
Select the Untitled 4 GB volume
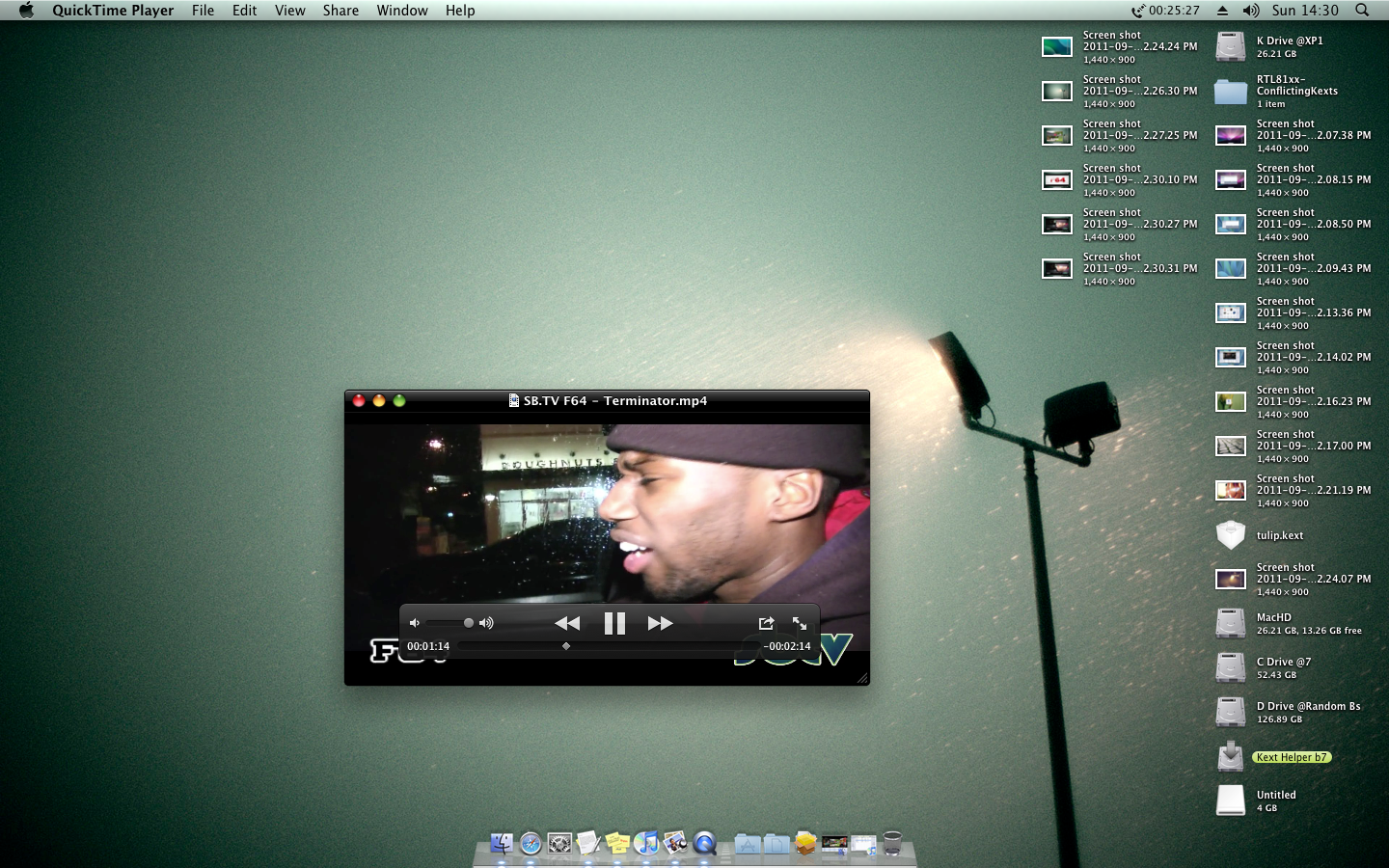point(1231,800)
